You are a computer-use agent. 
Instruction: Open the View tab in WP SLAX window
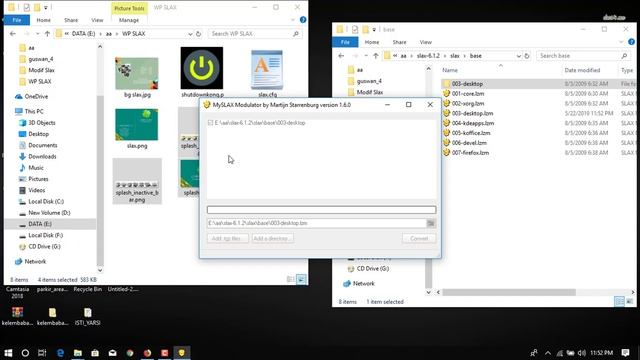point(97,20)
